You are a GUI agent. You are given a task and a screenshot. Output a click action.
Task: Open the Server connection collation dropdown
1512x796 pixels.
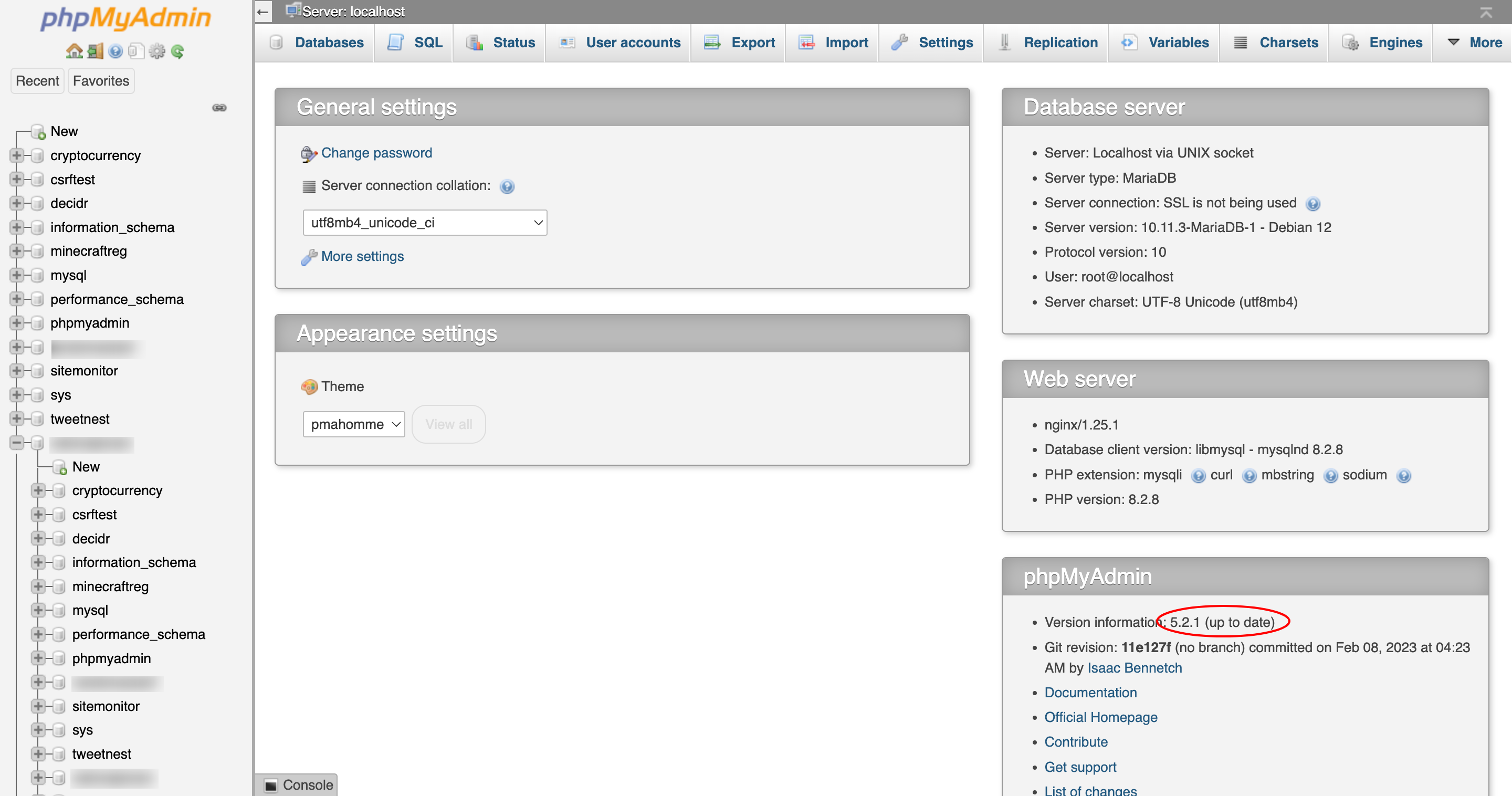pos(424,223)
